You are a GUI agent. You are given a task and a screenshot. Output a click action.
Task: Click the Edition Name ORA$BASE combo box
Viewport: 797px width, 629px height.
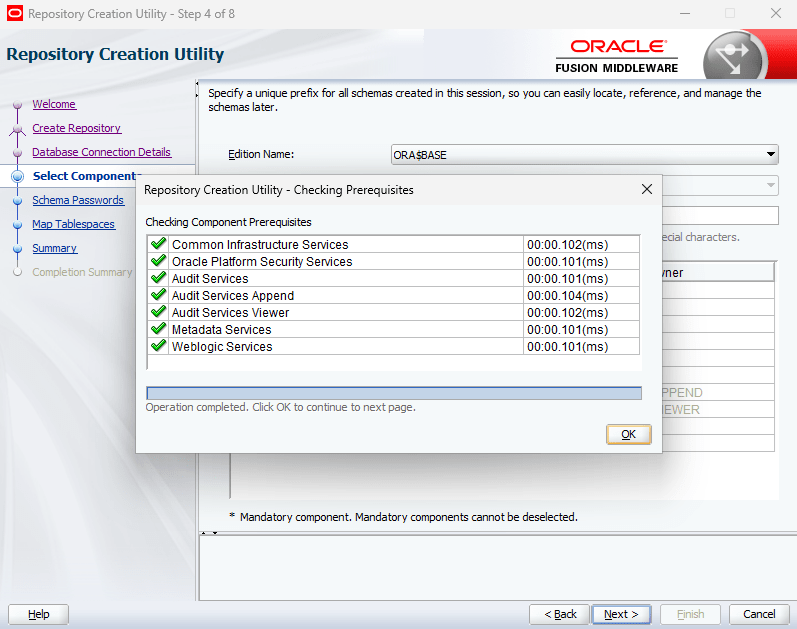click(x=585, y=155)
